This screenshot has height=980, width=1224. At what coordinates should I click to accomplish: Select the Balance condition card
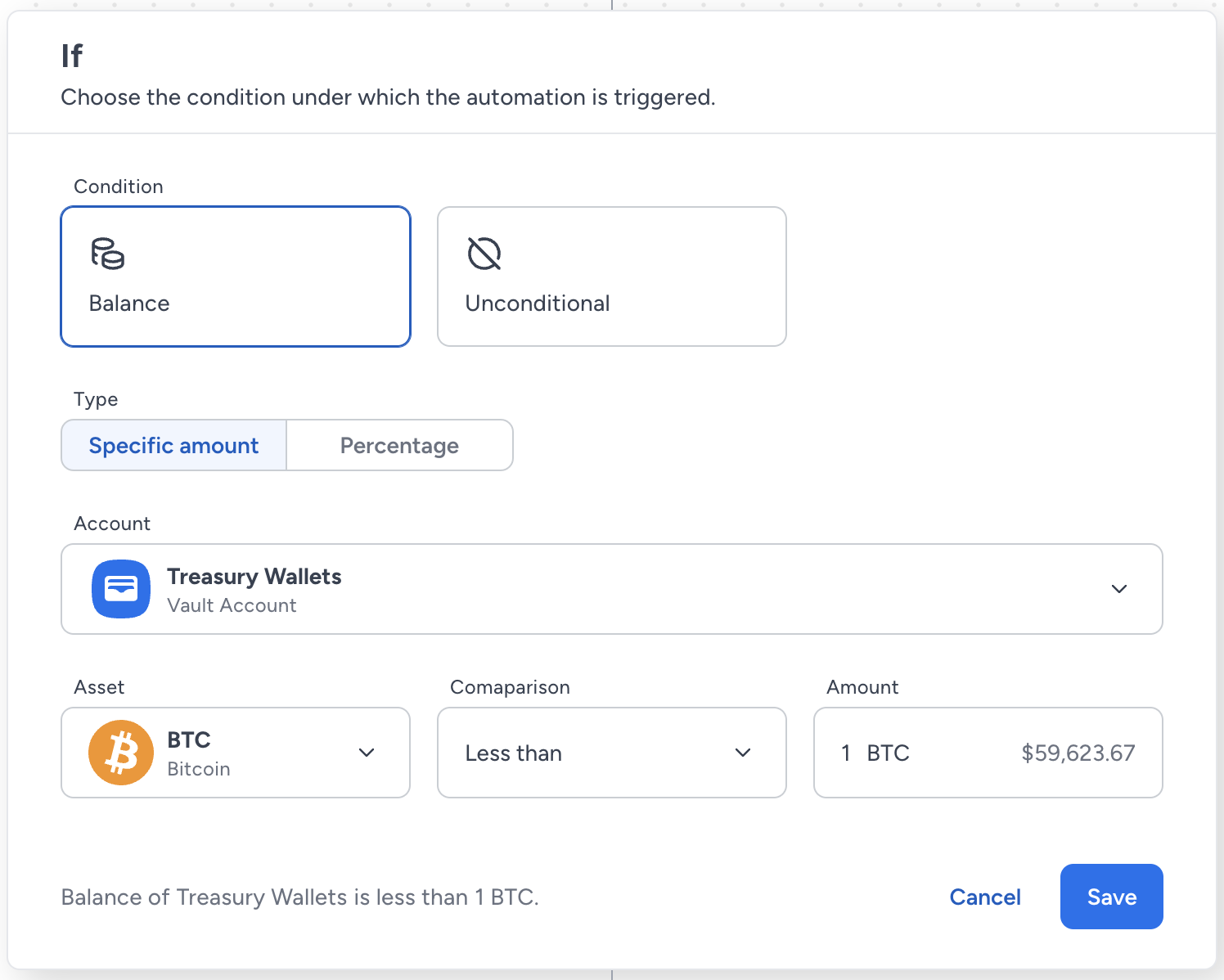click(x=236, y=276)
